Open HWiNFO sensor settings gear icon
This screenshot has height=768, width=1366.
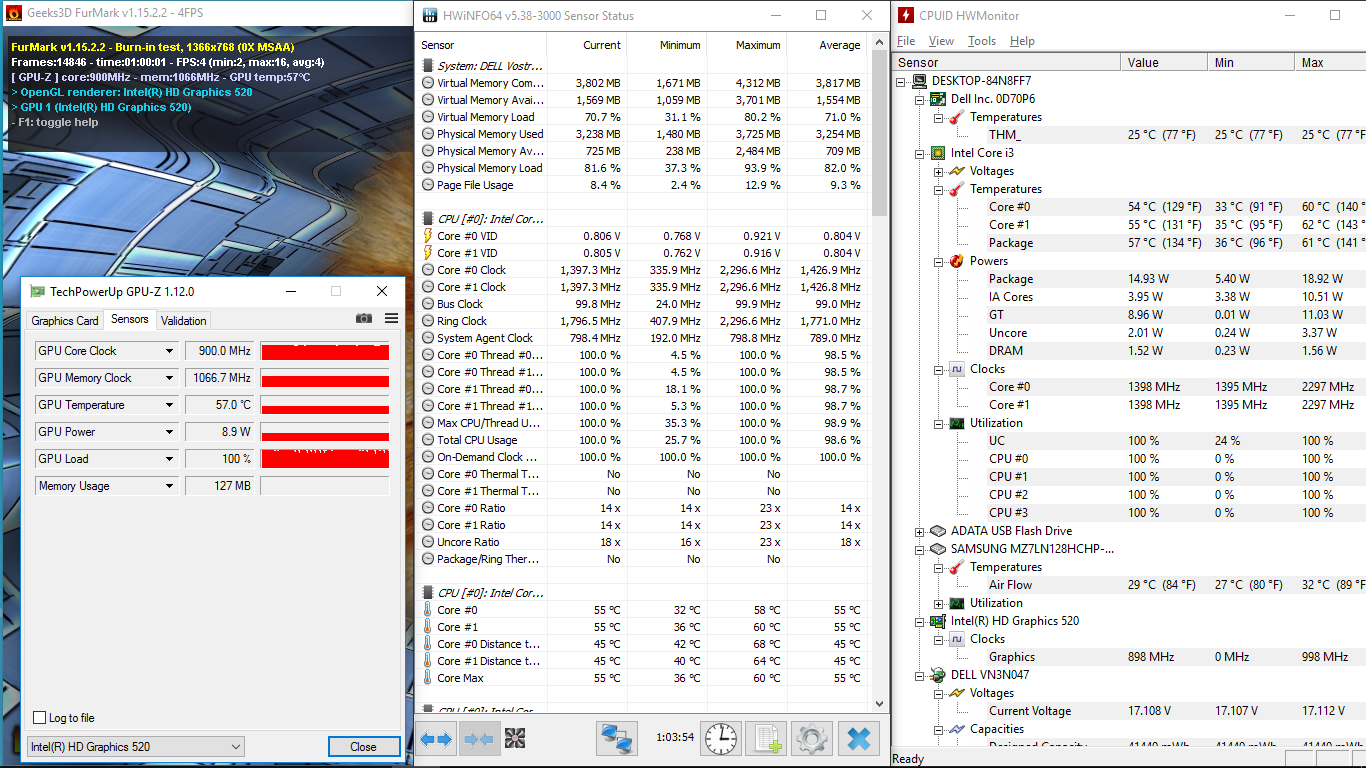pos(812,739)
